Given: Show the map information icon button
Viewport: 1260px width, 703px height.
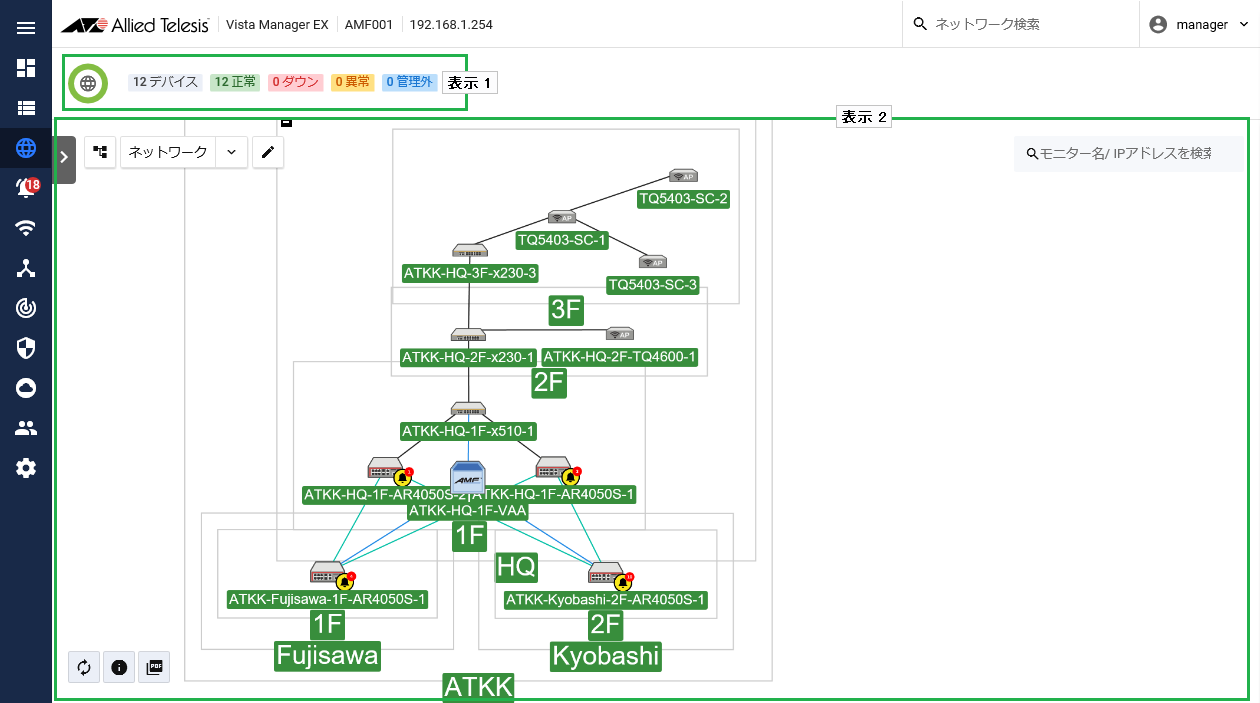Looking at the screenshot, I should (119, 667).
